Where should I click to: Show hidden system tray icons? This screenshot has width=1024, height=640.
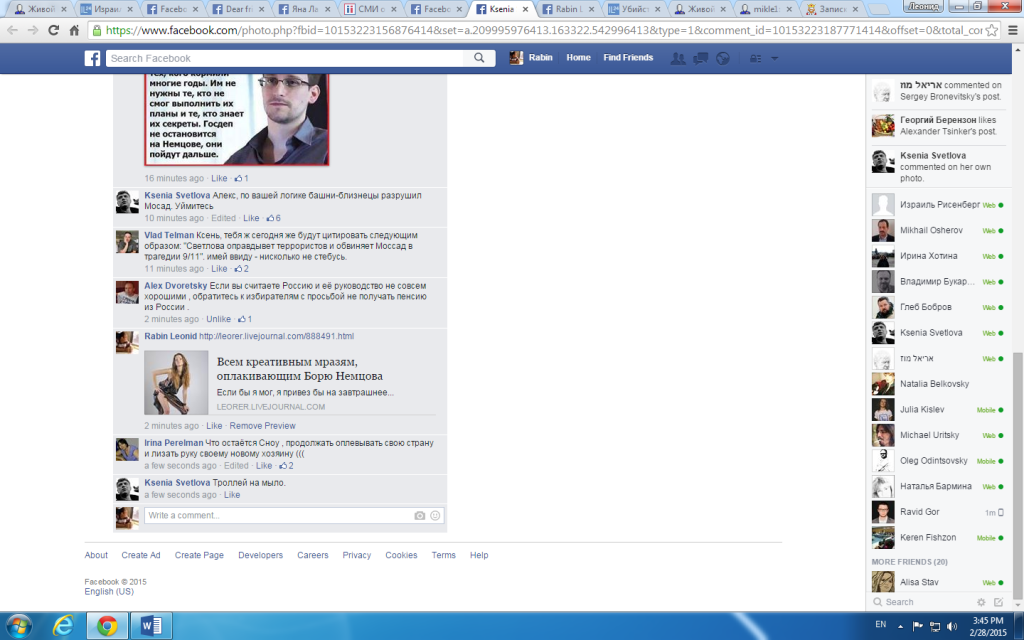(x=901, y=626)
